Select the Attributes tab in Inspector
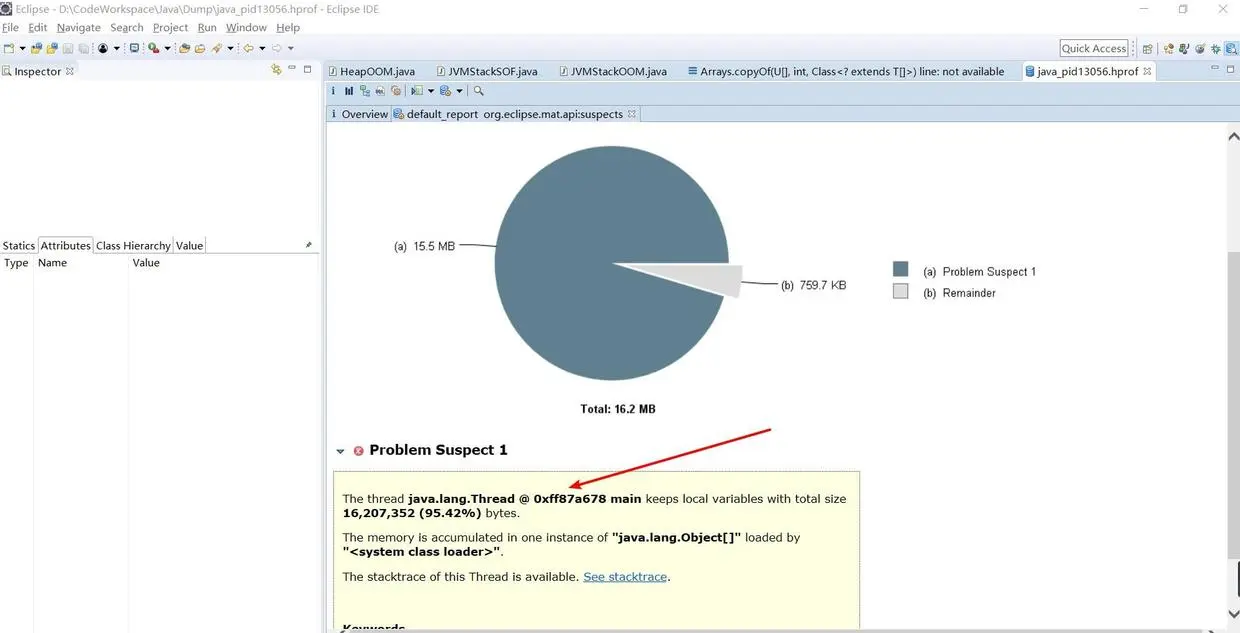This screenshot has height=633, width=1240. [66, 245]
